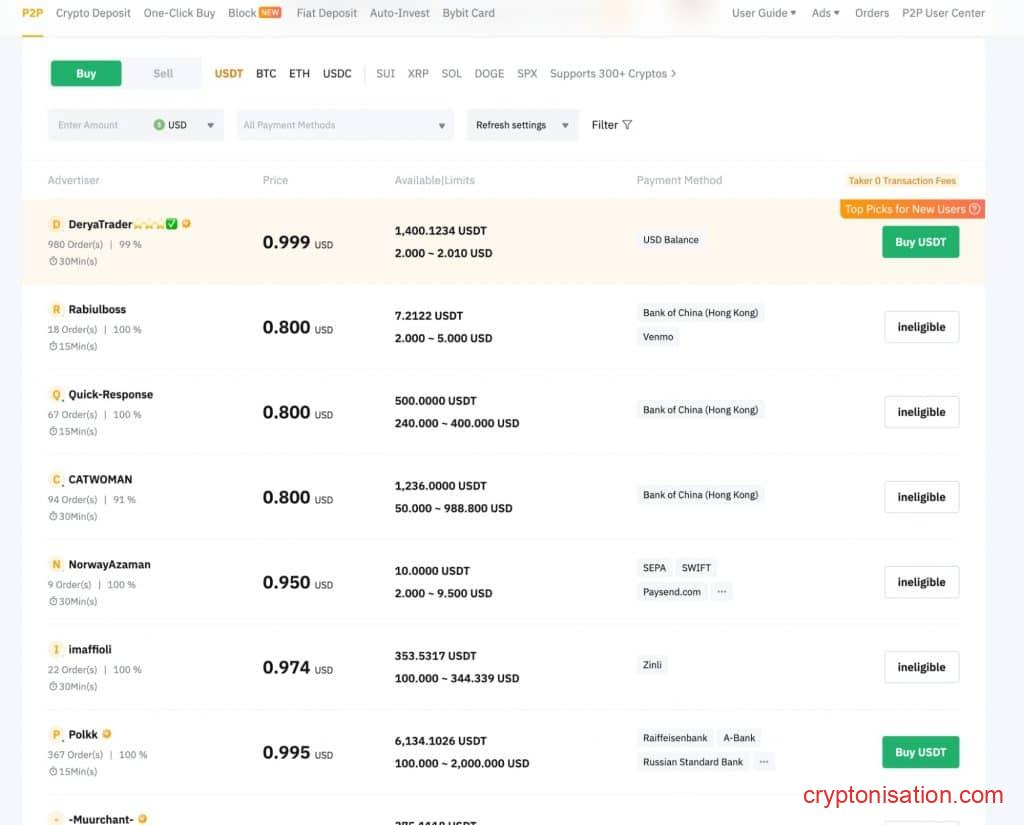The width and height of the screenshot is (1024, 825).
Task: Click the star rating icons by DeryaTrader
Action: (150, 224)
